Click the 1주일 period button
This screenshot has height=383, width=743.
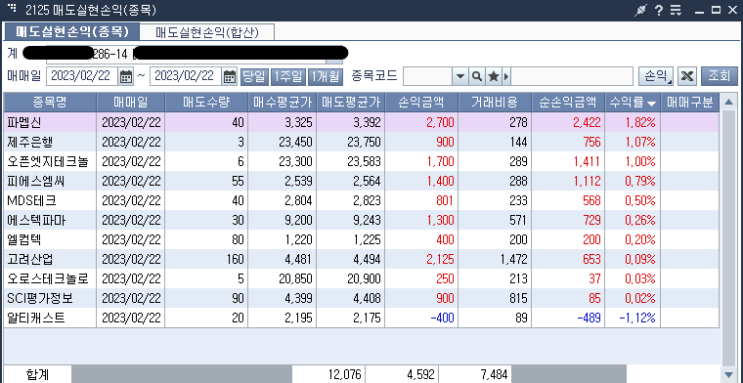click(x=288, y=76)
